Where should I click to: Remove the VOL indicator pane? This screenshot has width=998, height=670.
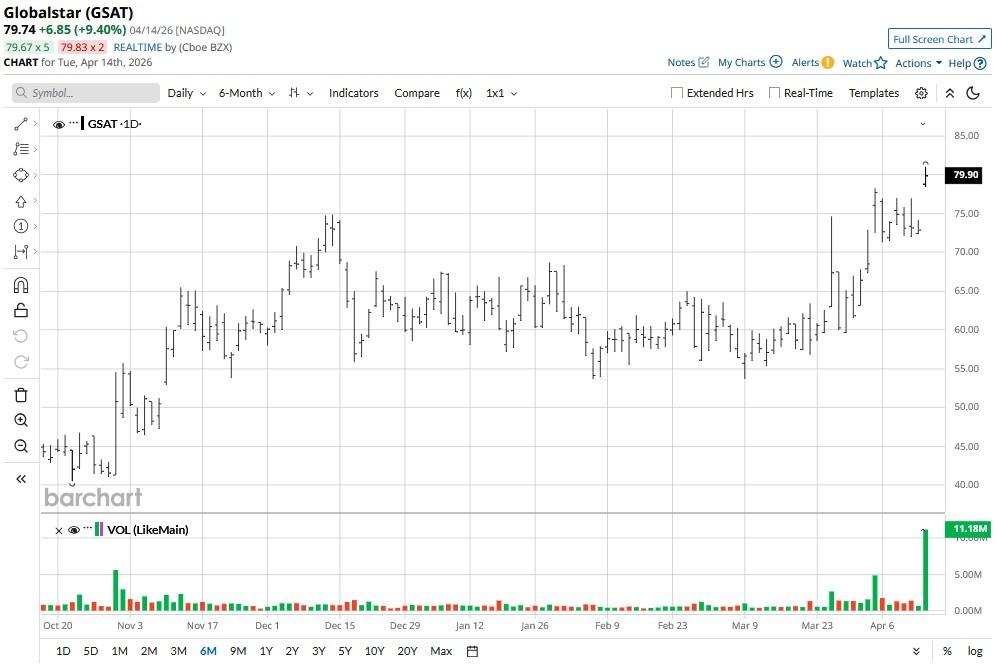(59, 531)
